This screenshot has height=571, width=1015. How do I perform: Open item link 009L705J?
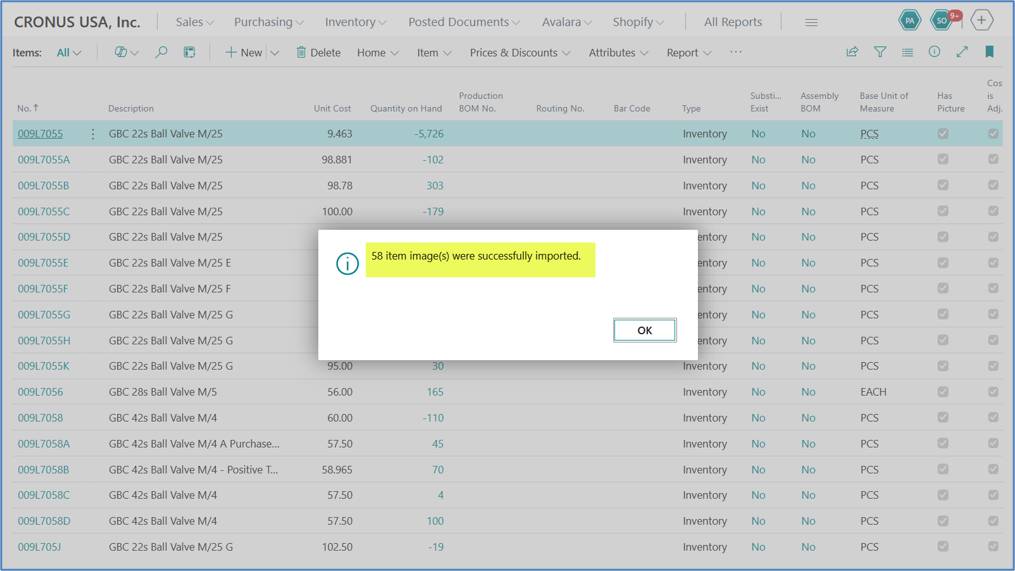click(39, 546)
